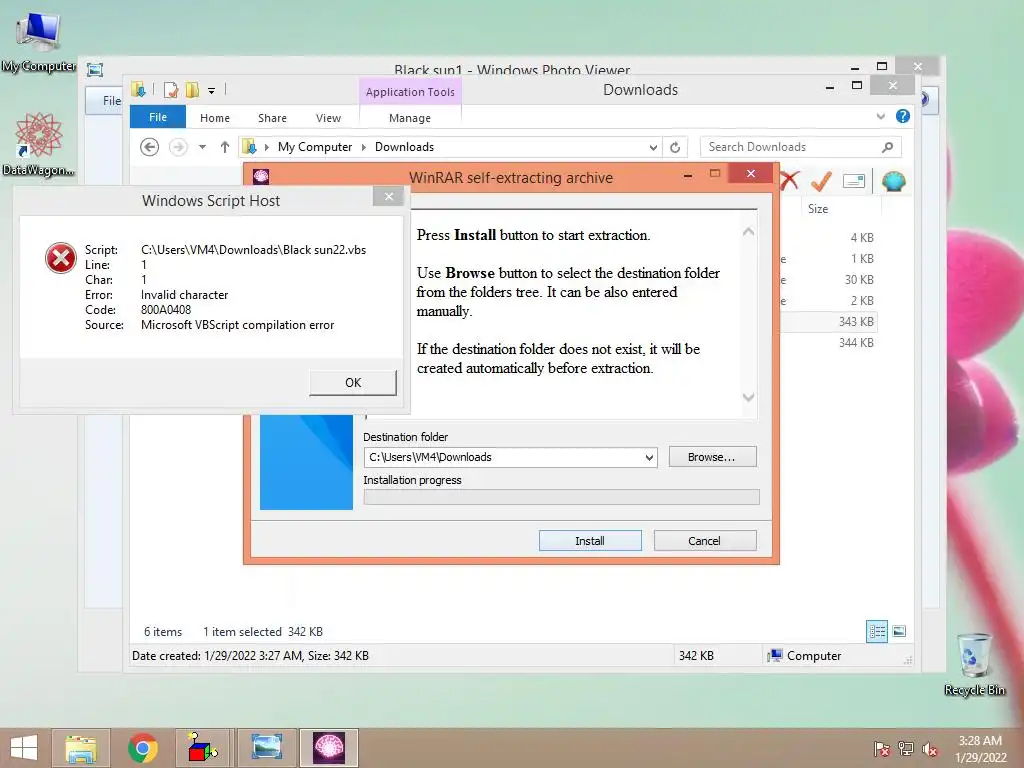Switch Explorer to details view
This screenshot has height=768, width=1024.
tap(877, 631)
